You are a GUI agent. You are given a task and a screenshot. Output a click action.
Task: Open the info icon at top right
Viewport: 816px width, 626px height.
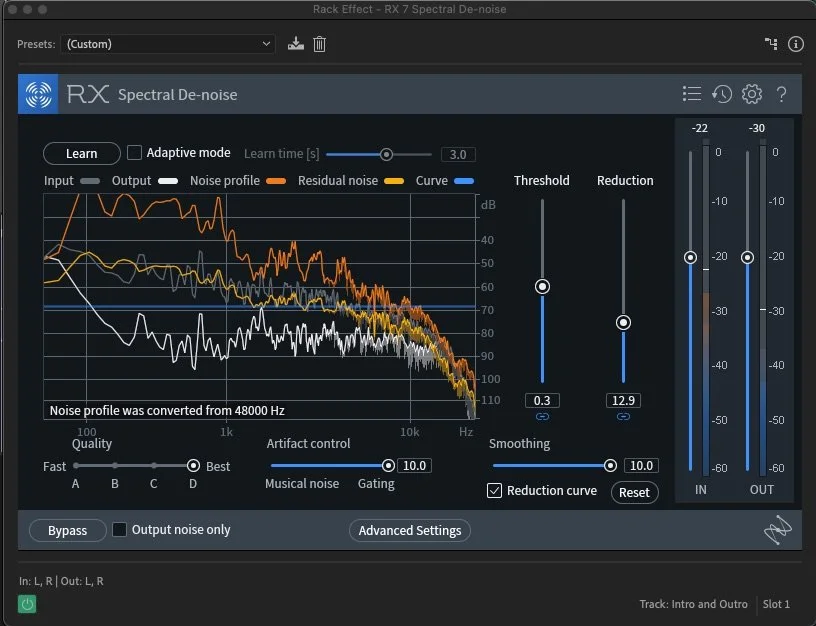(x=796, y=44)
